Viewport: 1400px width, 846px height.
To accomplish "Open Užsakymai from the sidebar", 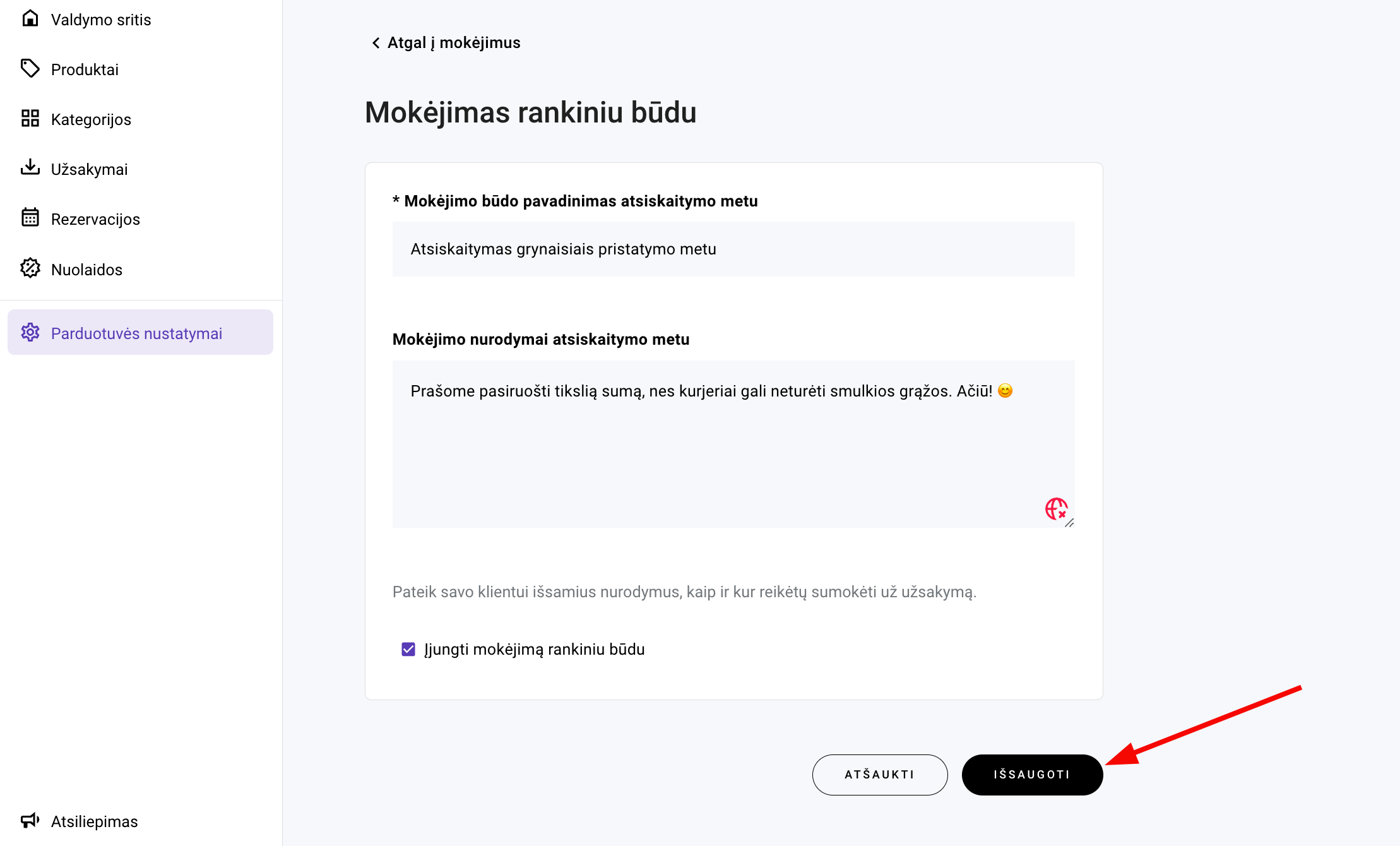I will tap(89, 169).
